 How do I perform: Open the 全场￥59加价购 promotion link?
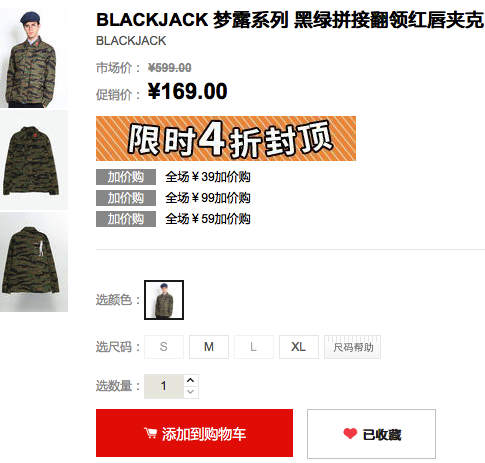click(208, 219)
